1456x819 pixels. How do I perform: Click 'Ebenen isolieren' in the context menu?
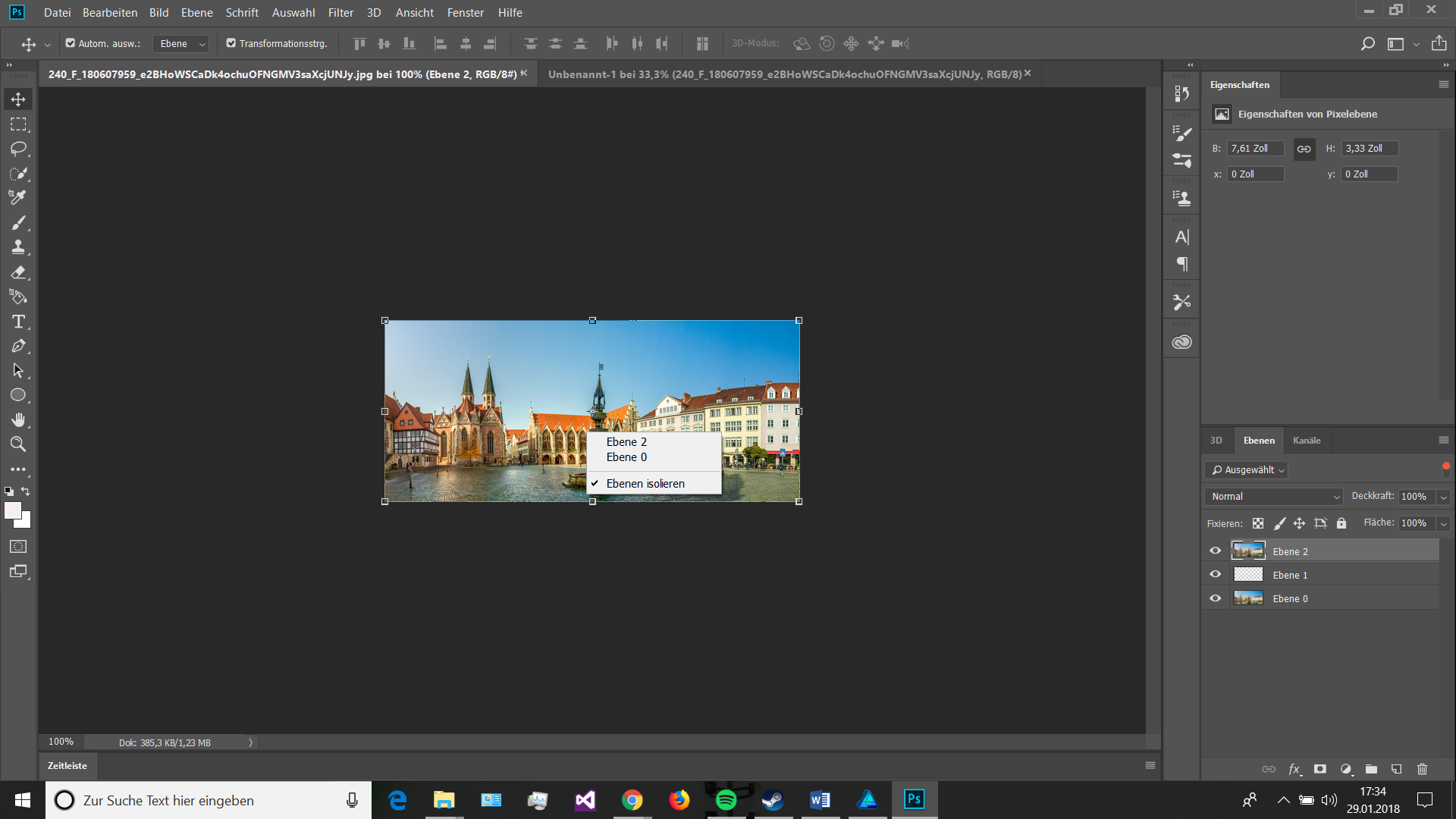645,483
